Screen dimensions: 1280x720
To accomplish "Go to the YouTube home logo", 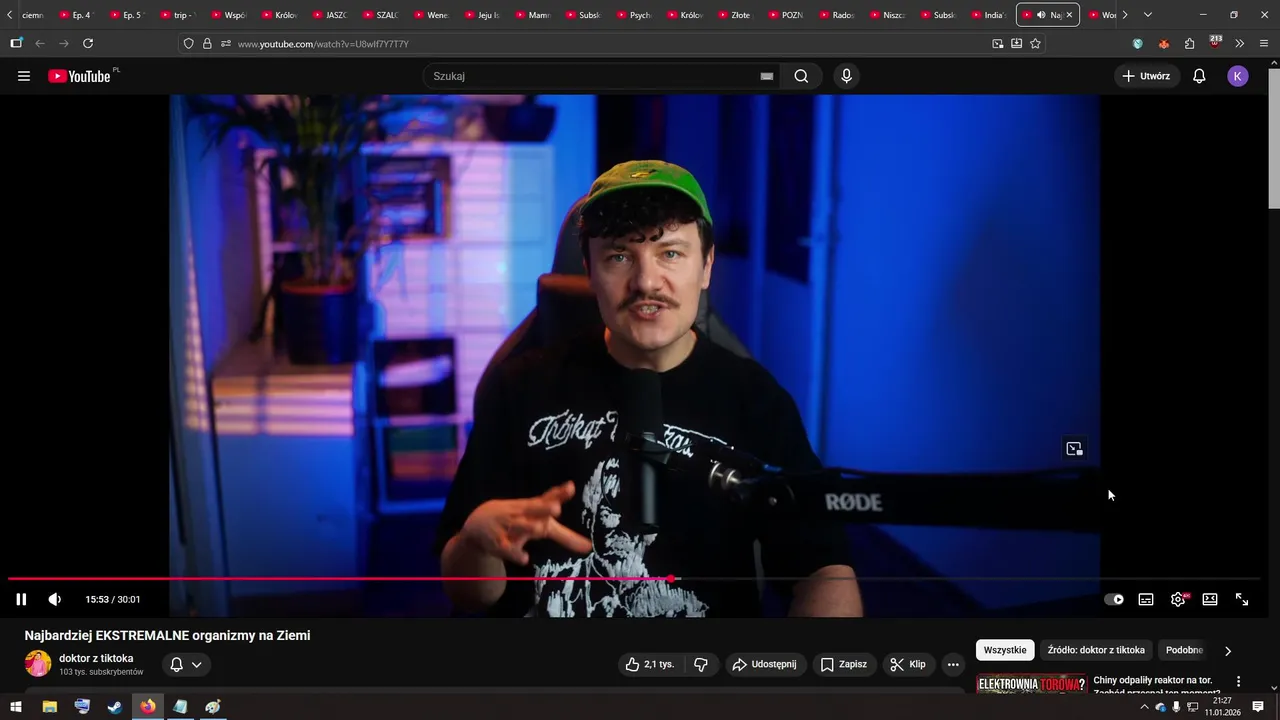I will pos(79,76).
